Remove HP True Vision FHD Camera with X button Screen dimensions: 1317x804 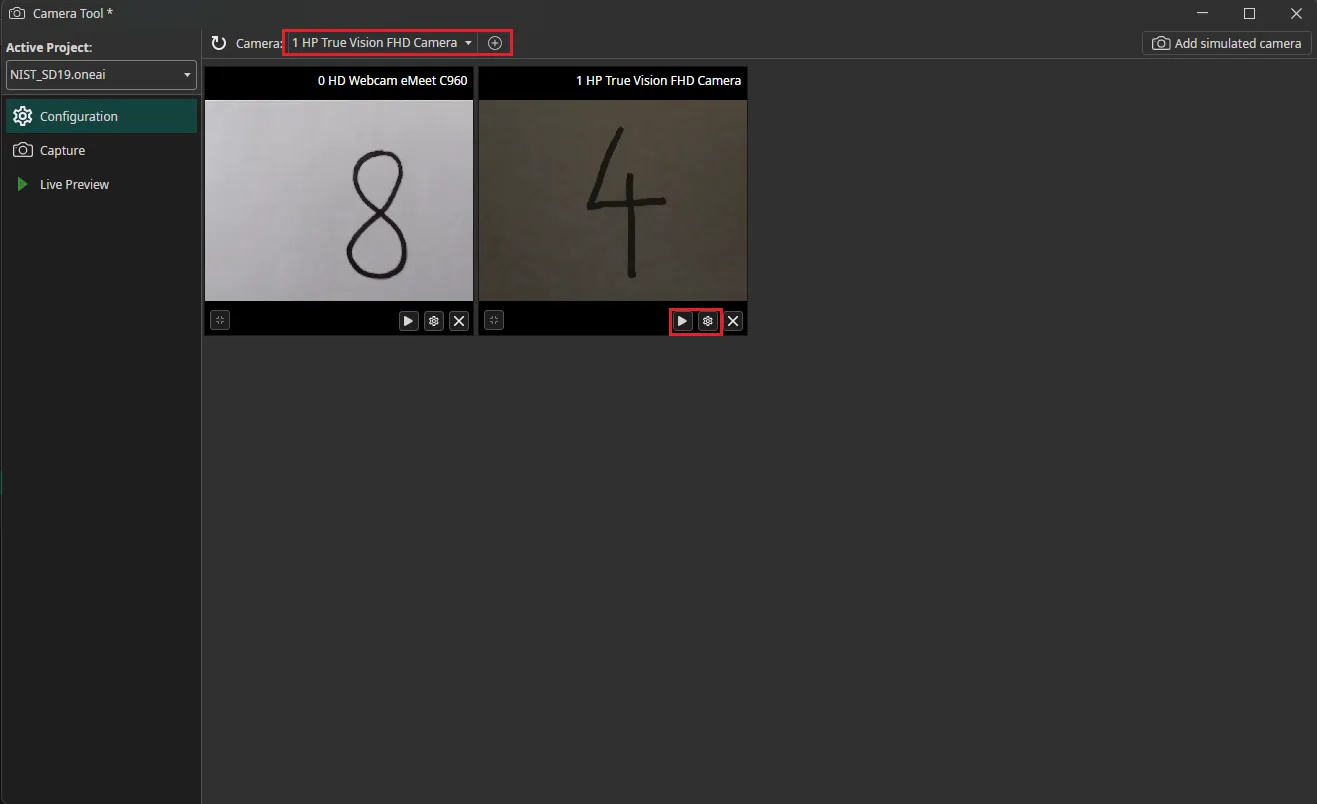pos(733,321)
